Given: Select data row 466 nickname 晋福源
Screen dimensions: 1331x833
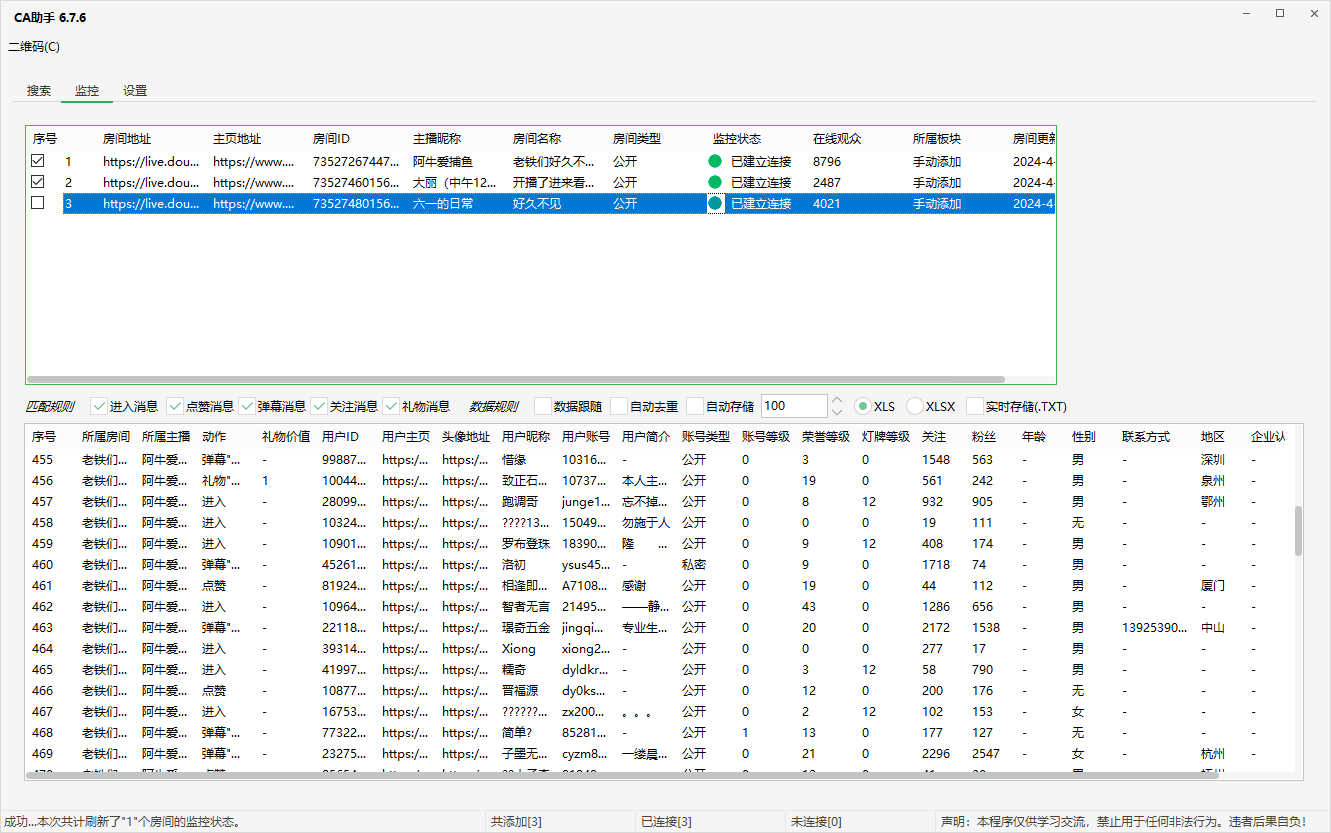Looking at the screenshot, I should pyautogui.click(x=659, y=691).
